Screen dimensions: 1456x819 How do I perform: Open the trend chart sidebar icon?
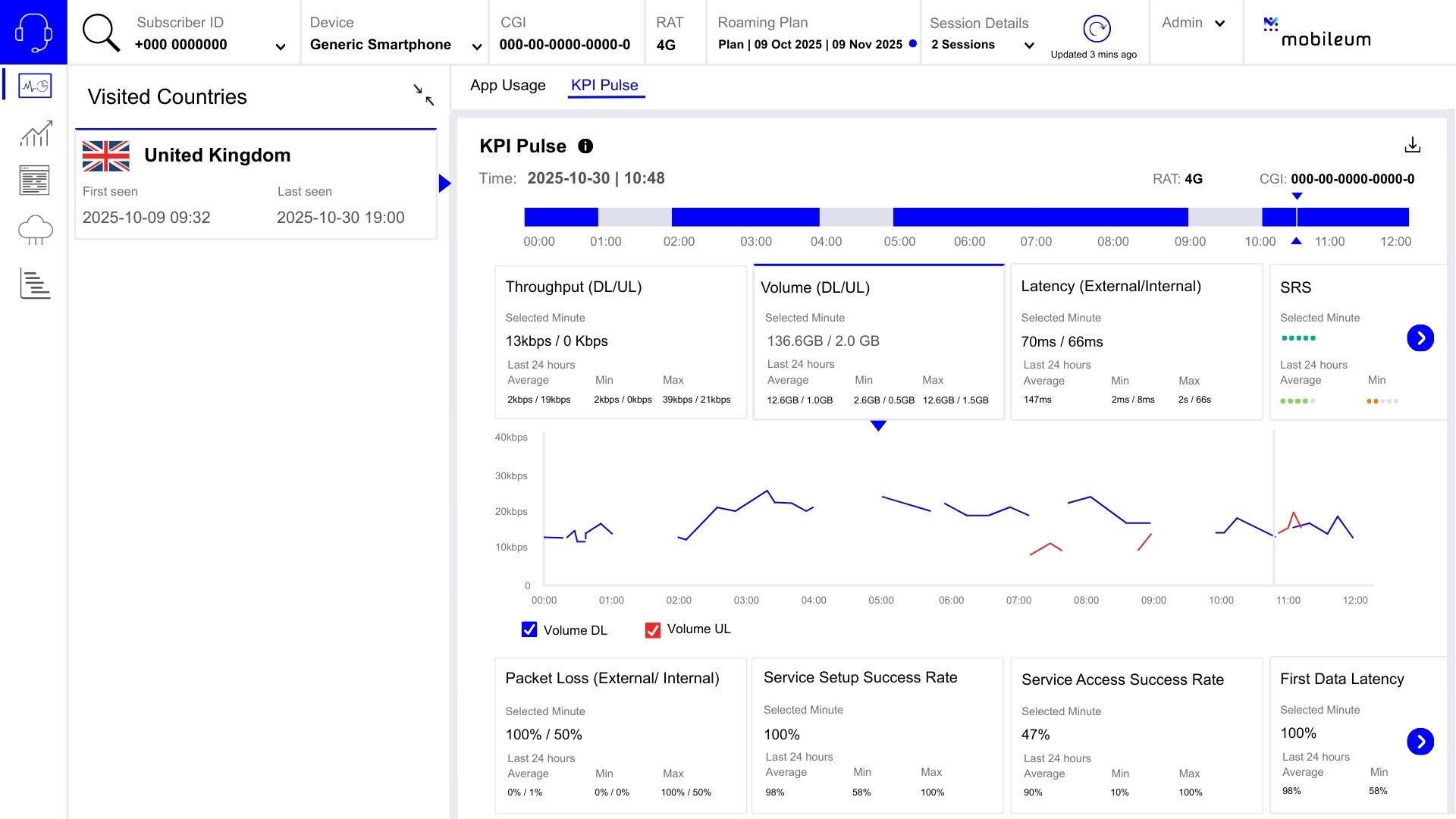[35, 134]
